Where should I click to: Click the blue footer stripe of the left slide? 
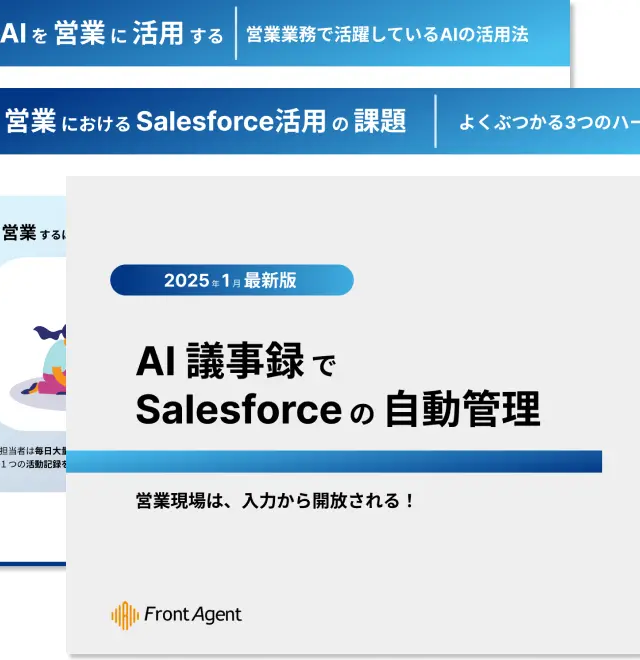(x=32, y=562)
